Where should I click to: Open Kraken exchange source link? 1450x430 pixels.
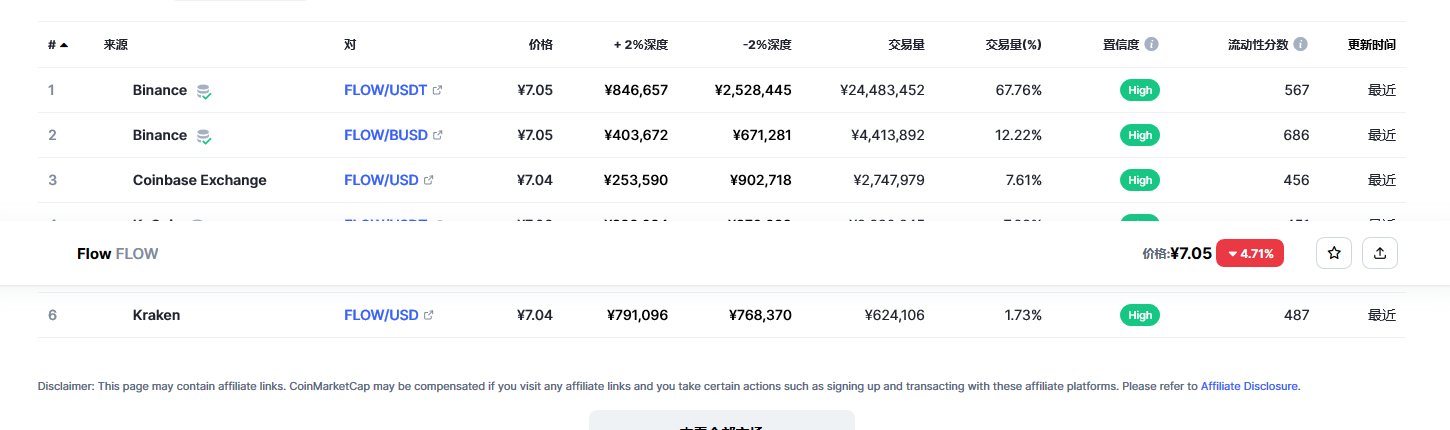(x=156, y=315)
